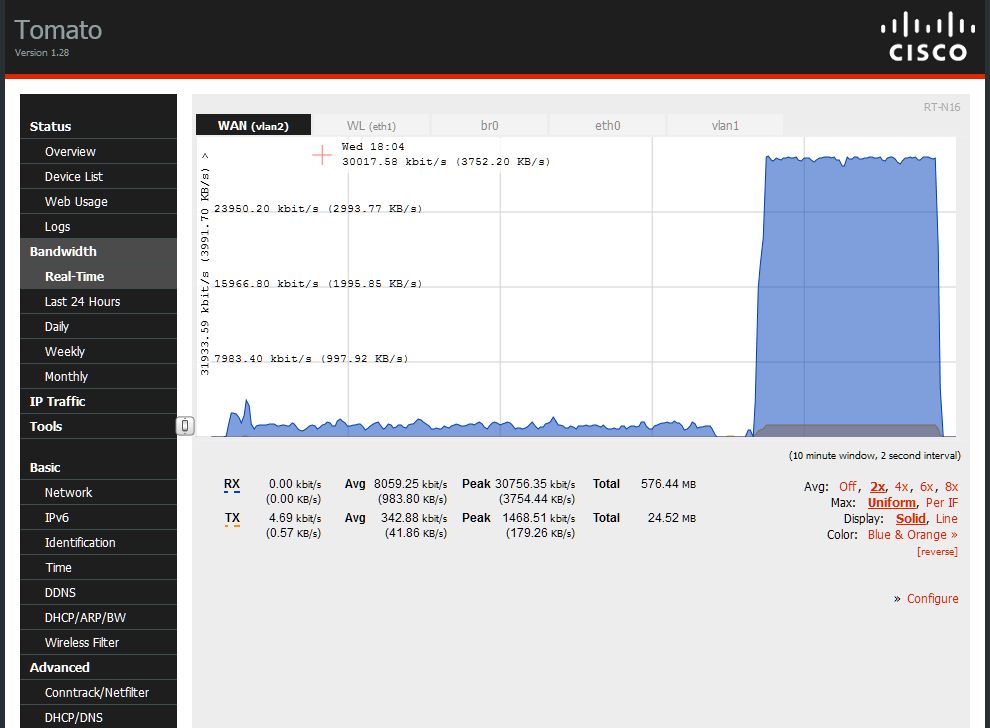Click the Cisco logo in the header
The image size is (990, 728).
point(927,37)
